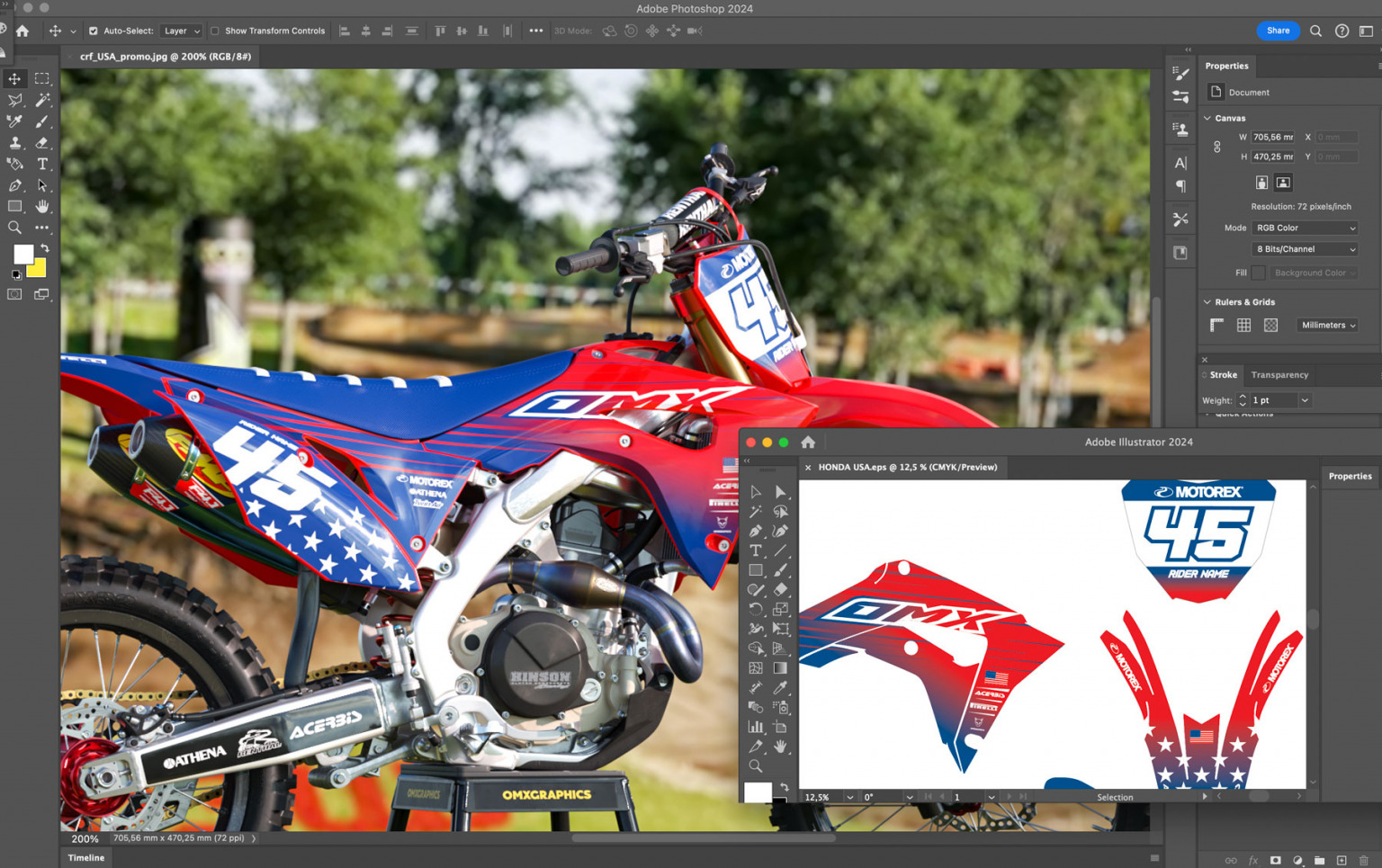Click the yellow background color swatch
This screenshot has width=1382, height=868.
click(x=36, y=266)
